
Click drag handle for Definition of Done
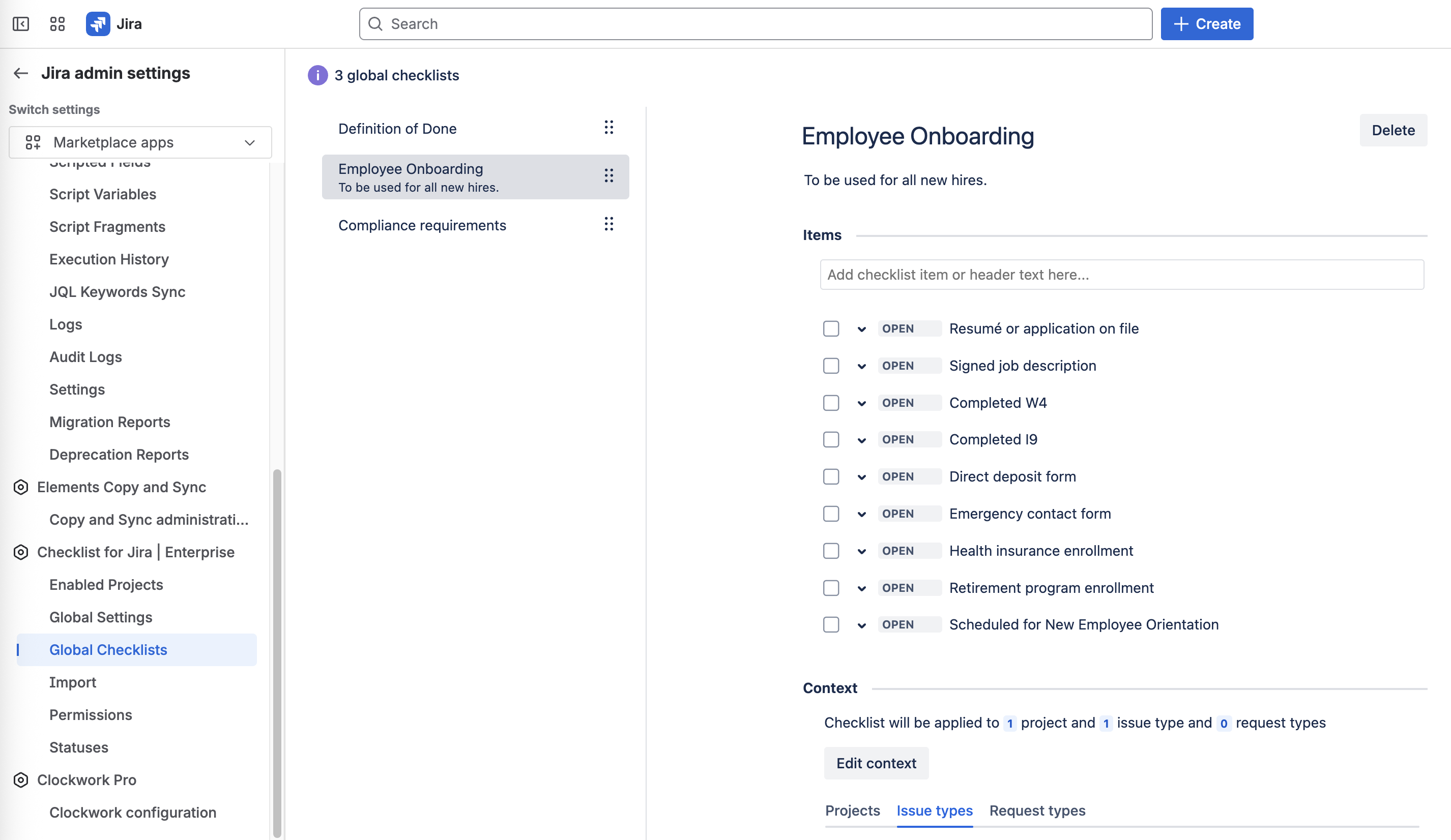click(x=608, y=128)
